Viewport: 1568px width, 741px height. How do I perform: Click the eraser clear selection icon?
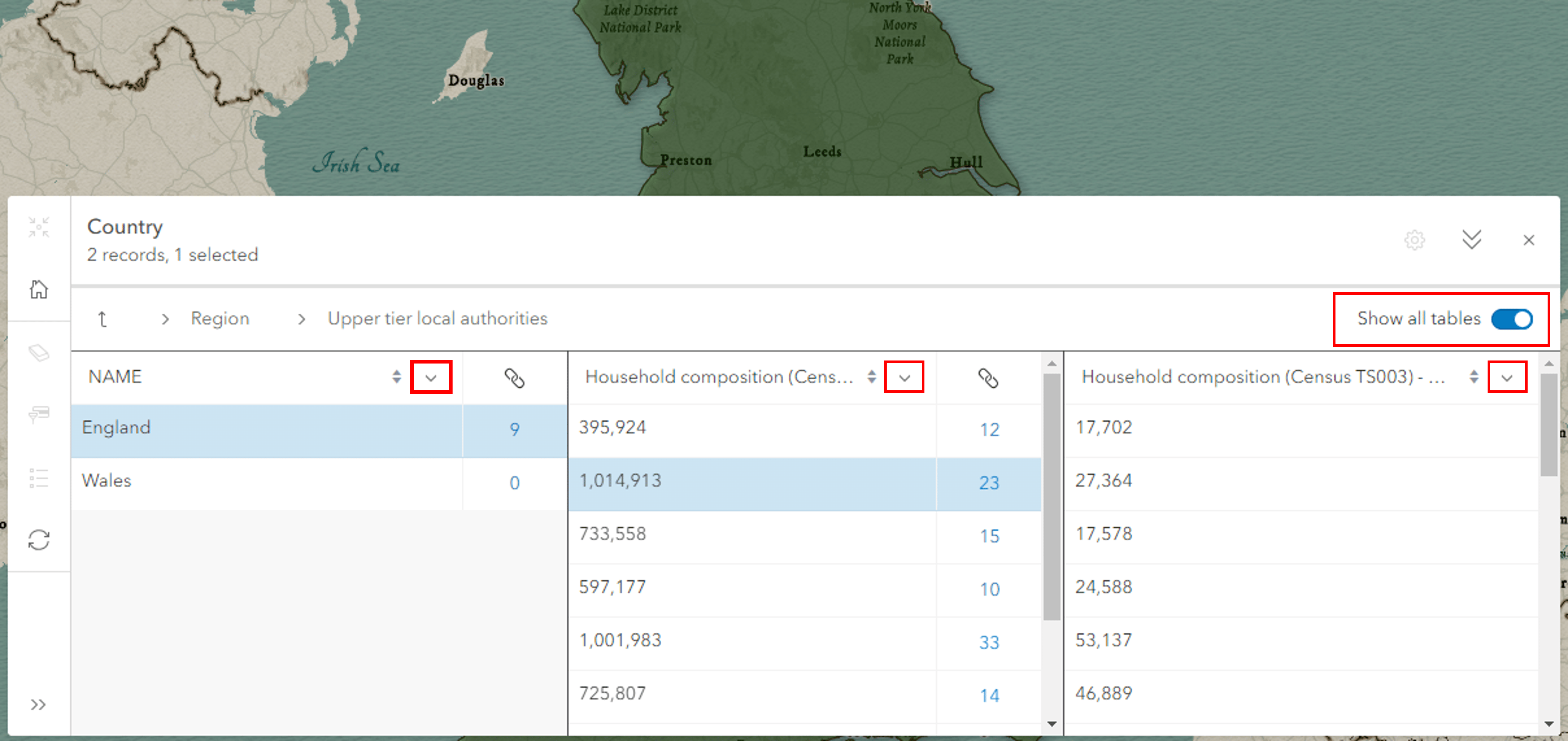[x=39, y=353]
